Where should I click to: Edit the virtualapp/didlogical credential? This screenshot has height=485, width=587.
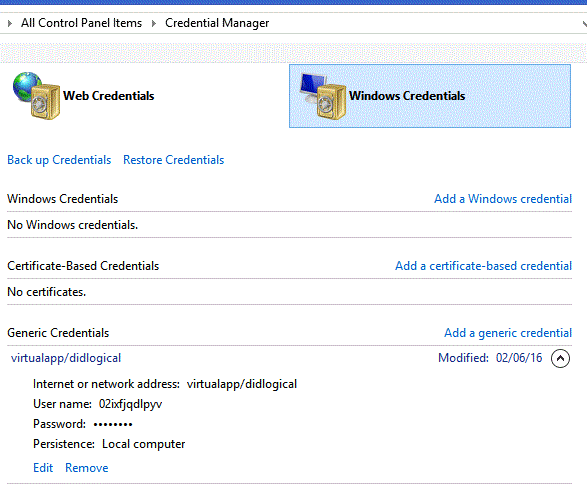(43, 468)
